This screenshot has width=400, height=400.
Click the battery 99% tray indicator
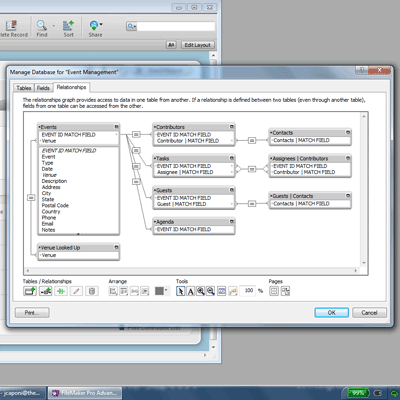(358, 393)
